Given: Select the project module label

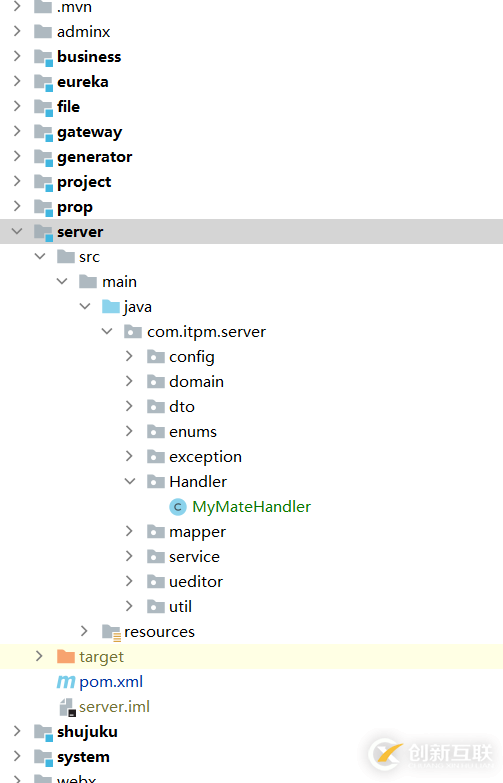Looking at the screenshot, I should coord(84,183).
